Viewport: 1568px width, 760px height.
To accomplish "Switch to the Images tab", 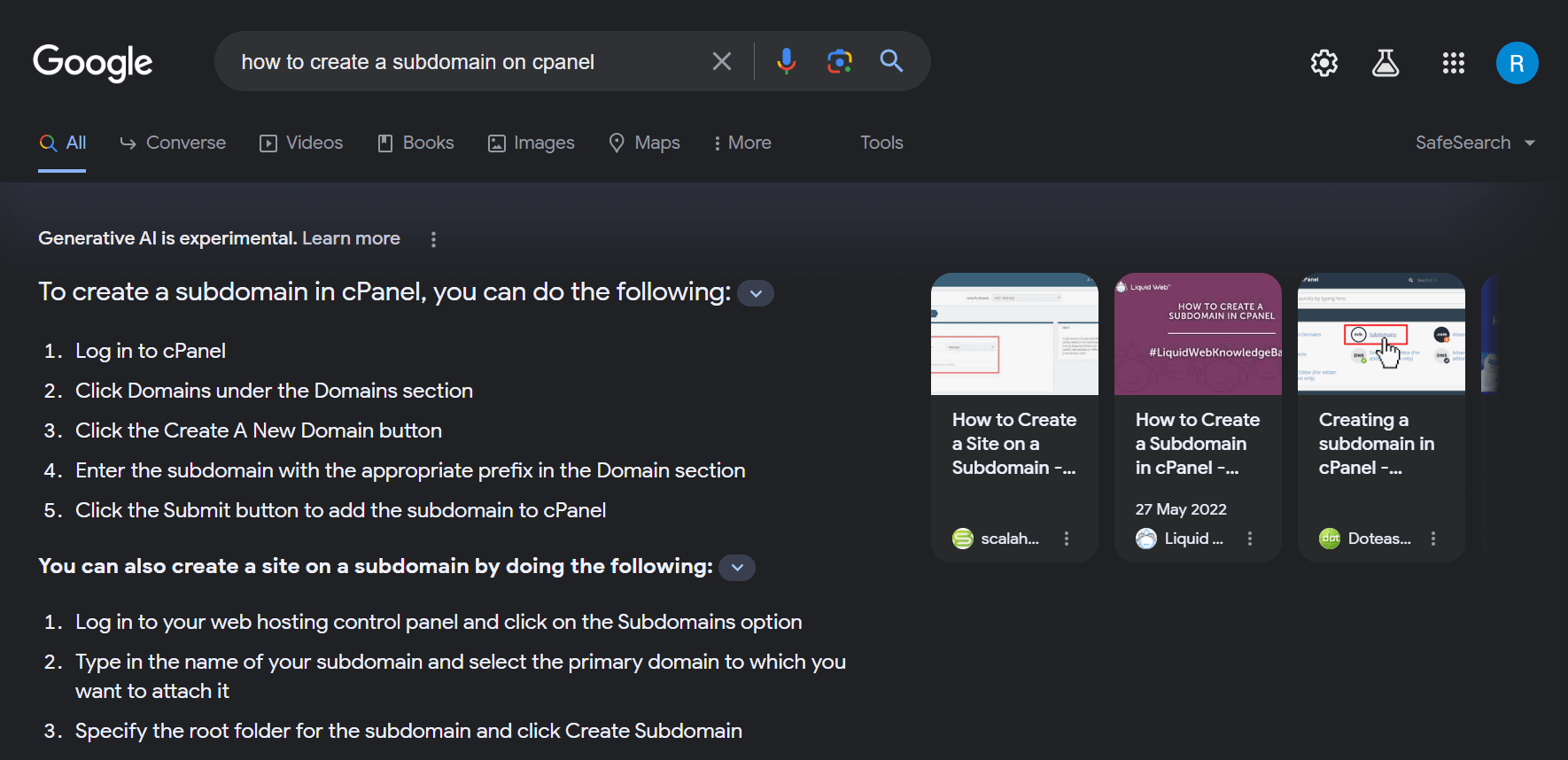I will pyautogui.click(x=532, y=143).
